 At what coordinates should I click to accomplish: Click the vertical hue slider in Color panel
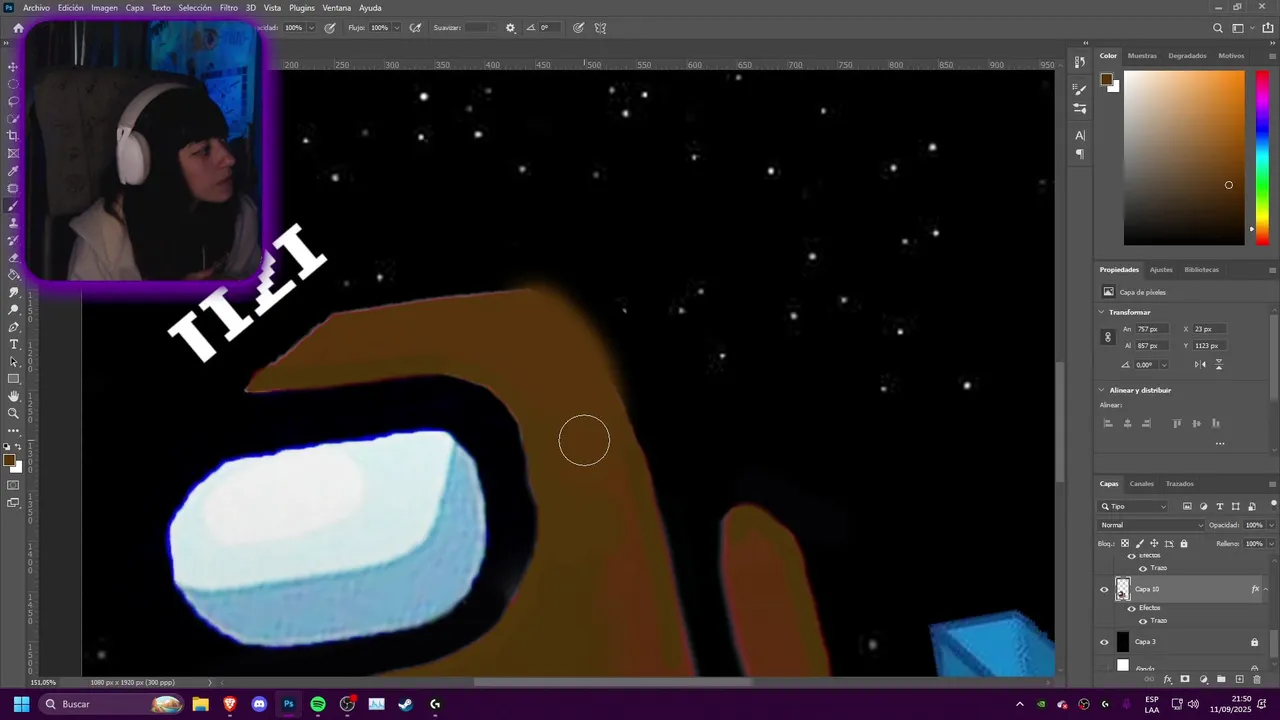click(1262, 157)
